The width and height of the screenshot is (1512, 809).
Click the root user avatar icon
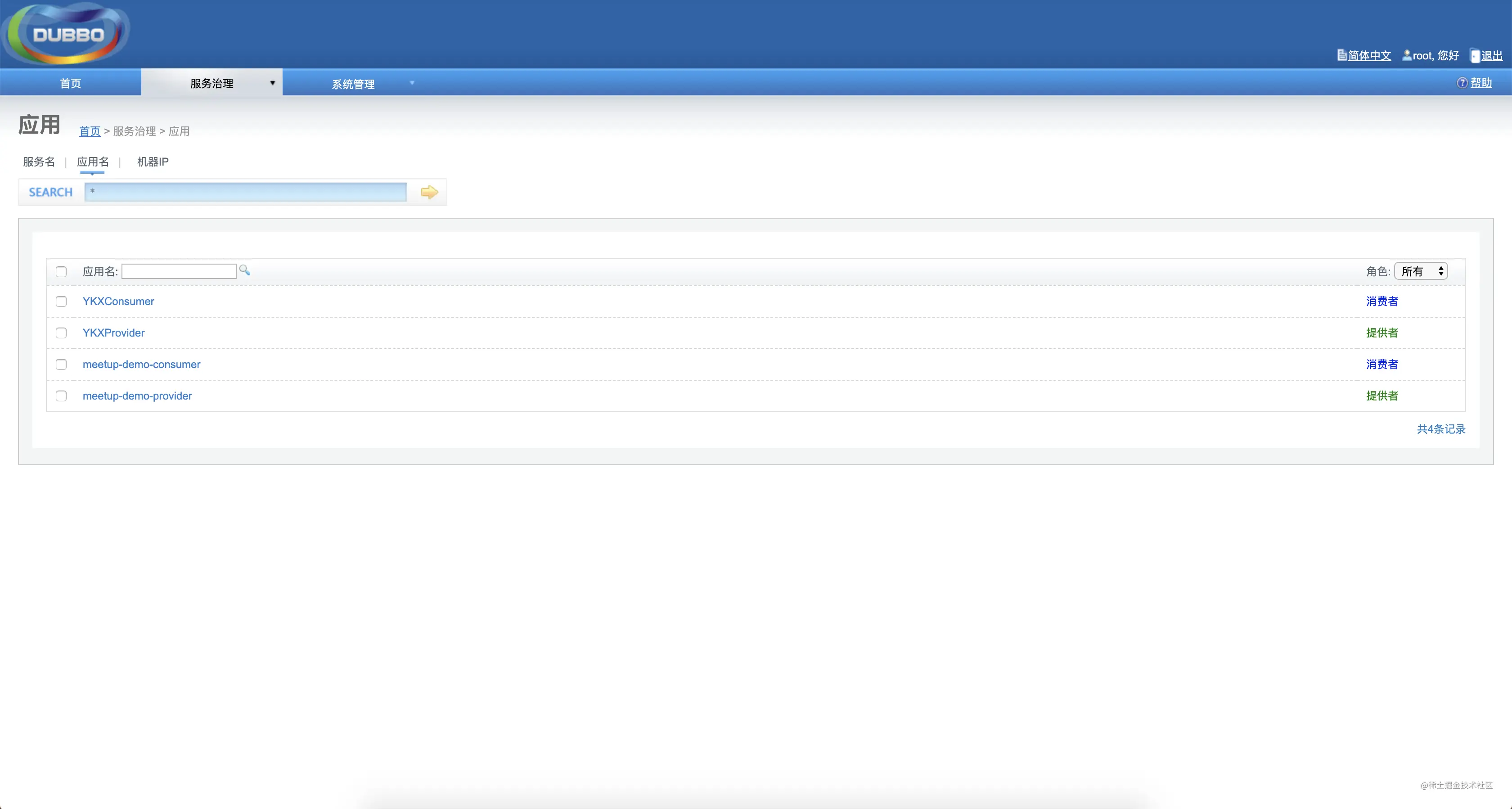pos(1407,55)
